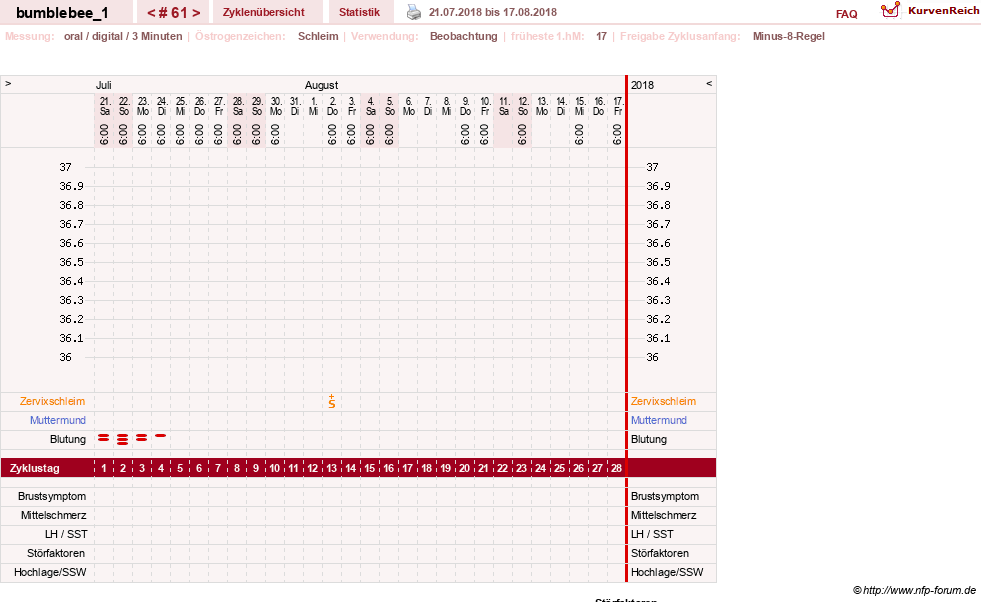
Task: Click the 6:00 time under '15. Mi'
Action: 579,135
